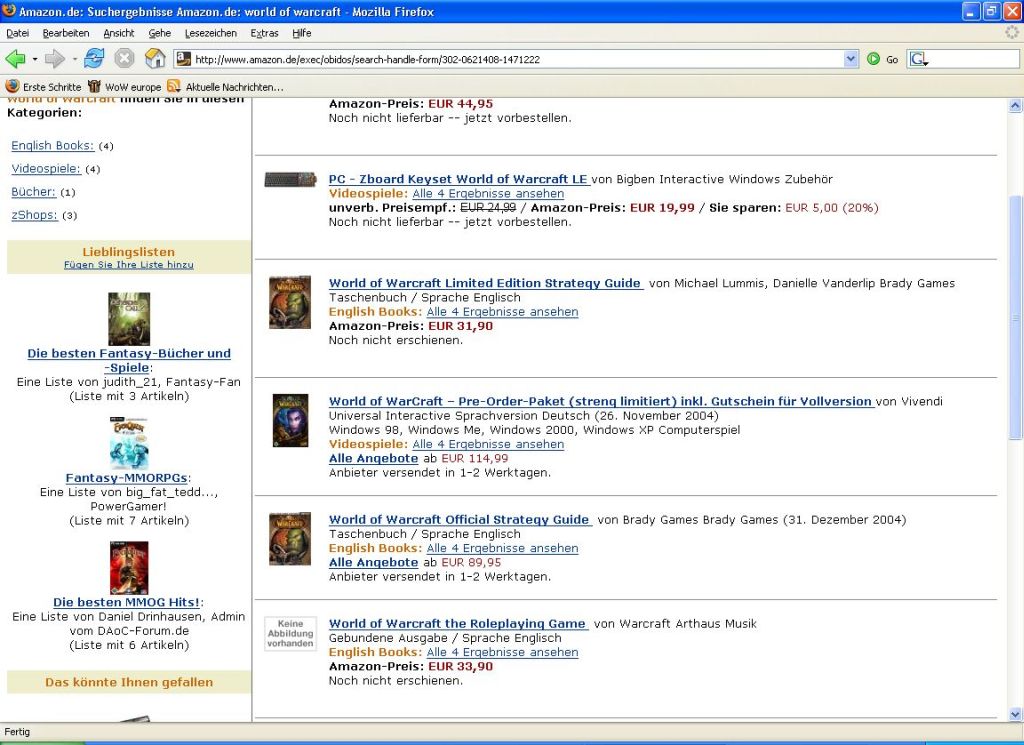Open the Lesezeichen menu
Image resolution: width=1024 pixels, height=745 pixels.
pos(210,33)
